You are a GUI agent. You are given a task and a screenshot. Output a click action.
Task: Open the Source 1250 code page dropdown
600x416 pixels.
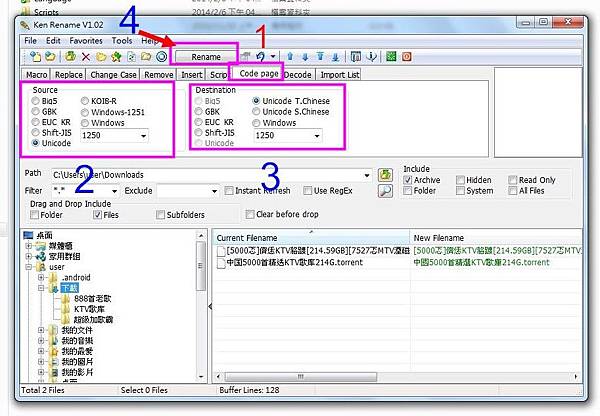click(x=143, y=136)
